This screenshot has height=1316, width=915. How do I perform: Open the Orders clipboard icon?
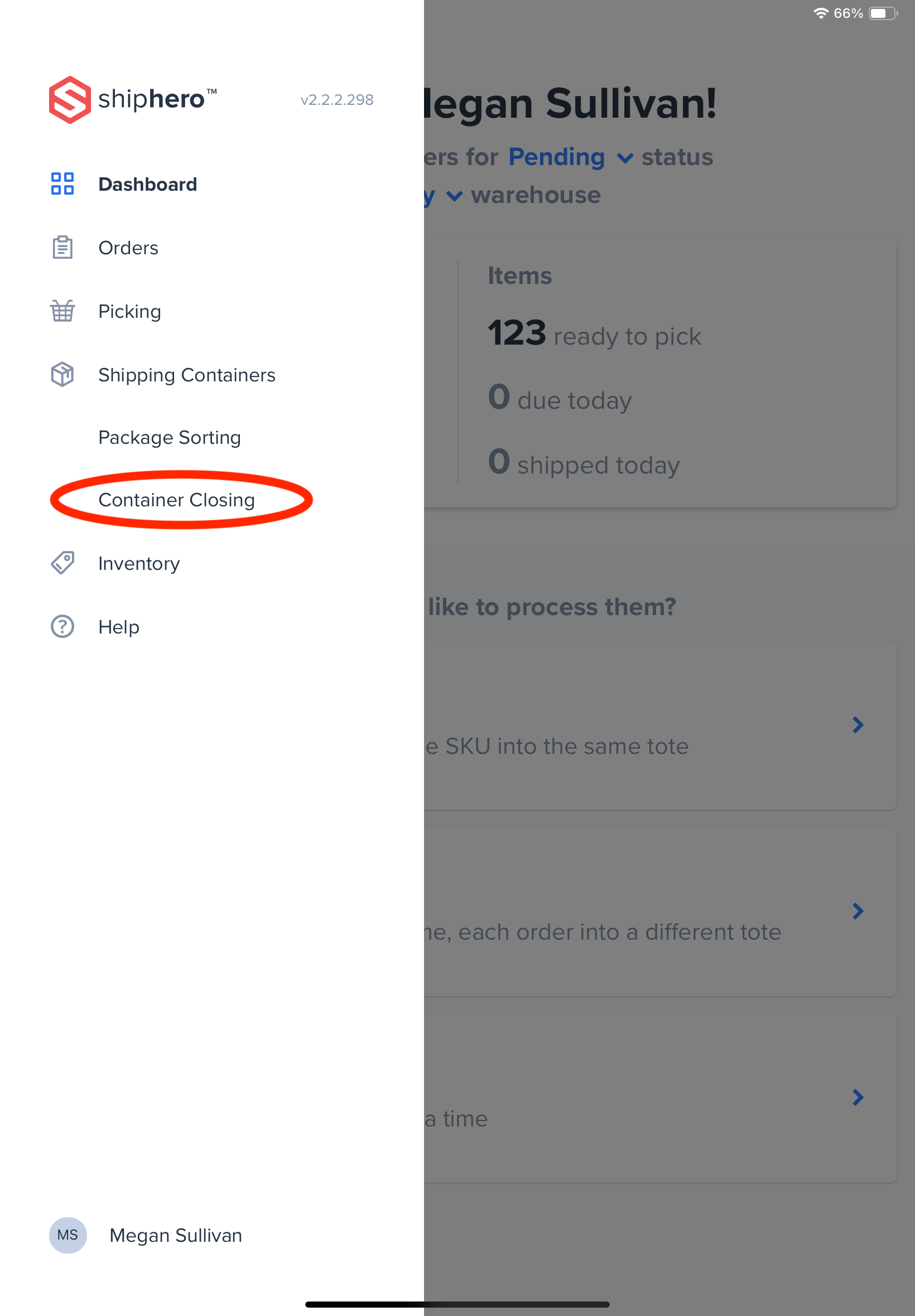coord(62,248)
